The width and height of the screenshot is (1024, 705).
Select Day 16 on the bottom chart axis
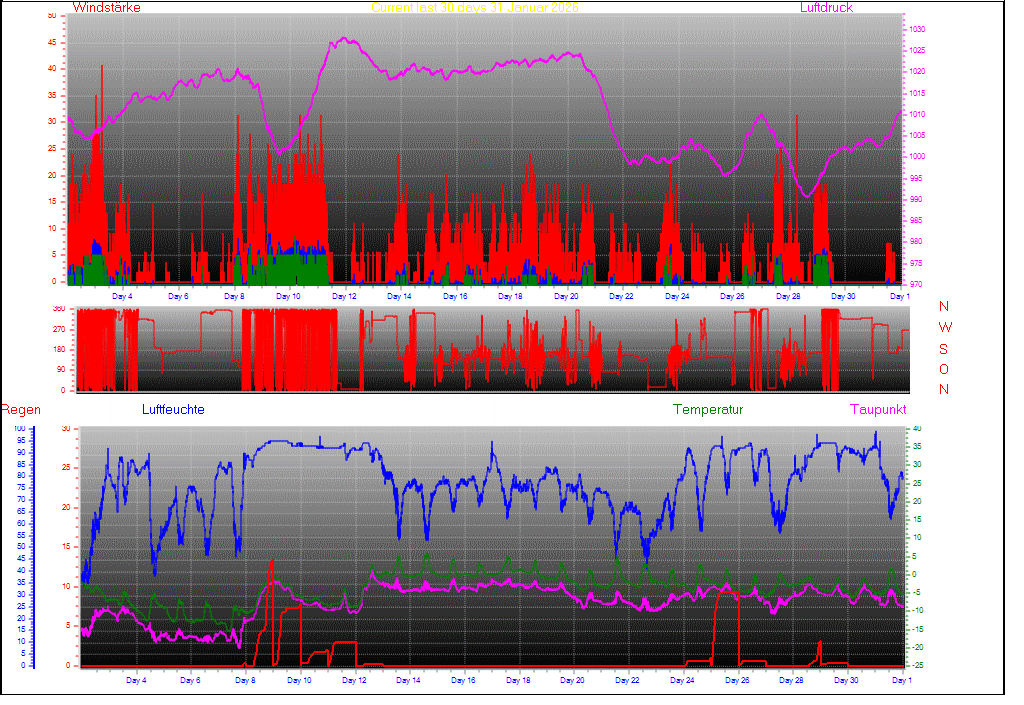[463, 680]
